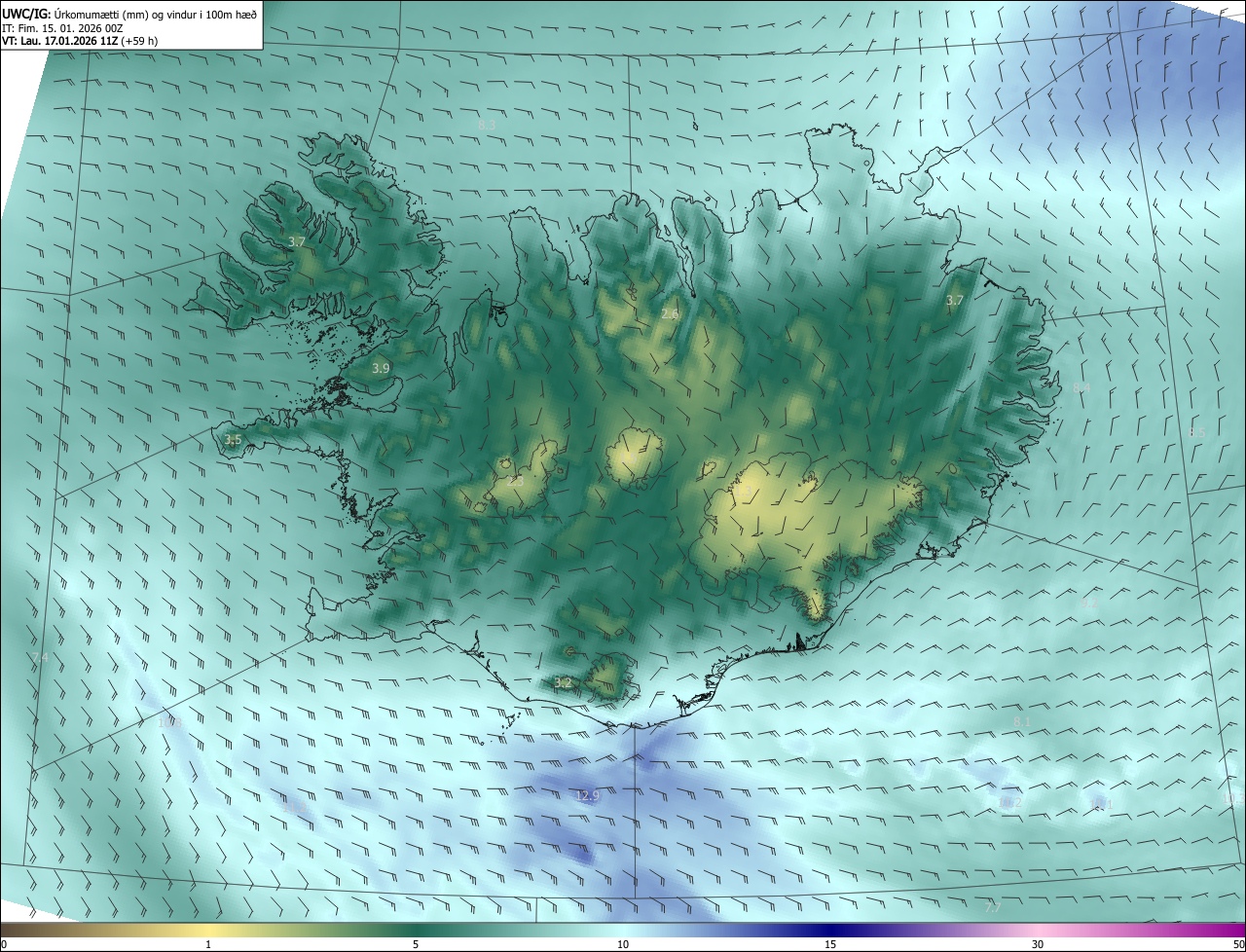This screenshot has width=1246, height=952.
Task: Click the 9.2 value southeast of Iceland
Action: (1087, 604)
